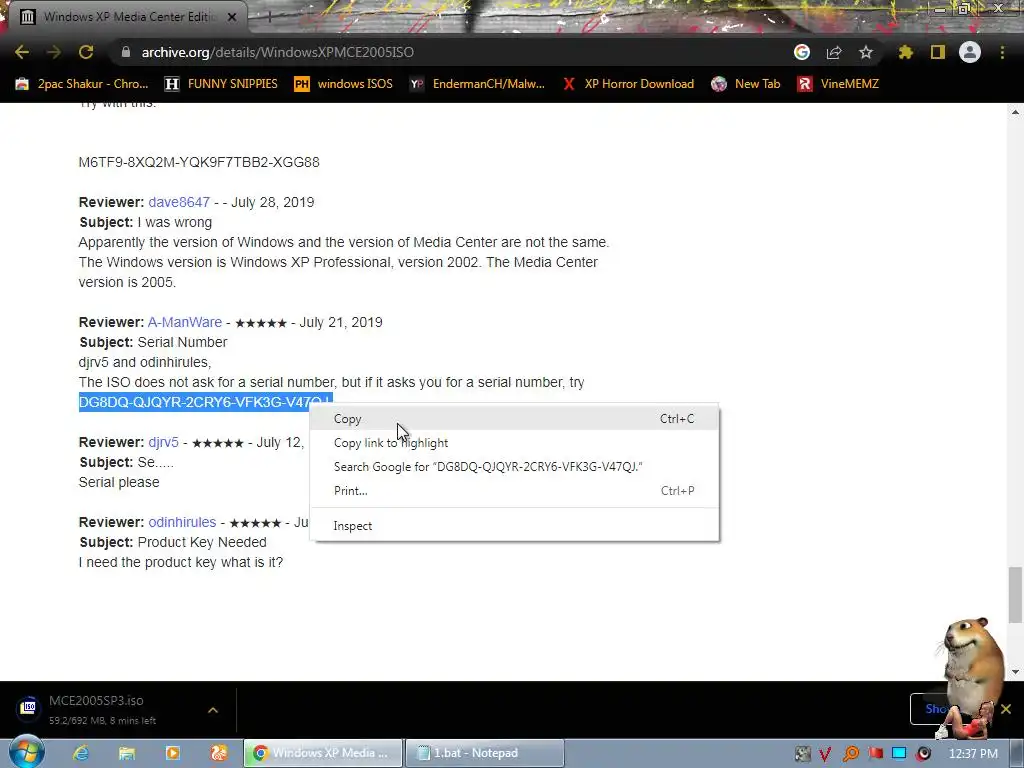Click the M6TF9-8XQ2M serial key text
Screen dimensions: 1024x768
point(199,162)
